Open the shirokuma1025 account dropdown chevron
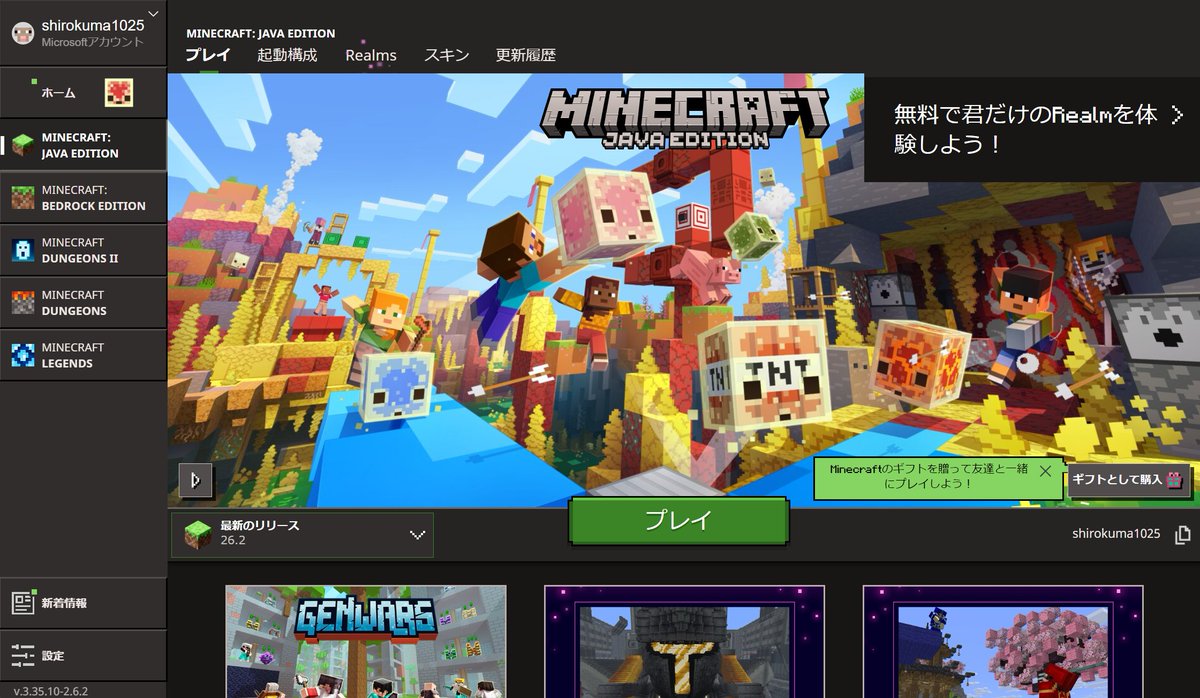Image resolution: width=1200 pixels, height=698 pixels. [153, 14]
